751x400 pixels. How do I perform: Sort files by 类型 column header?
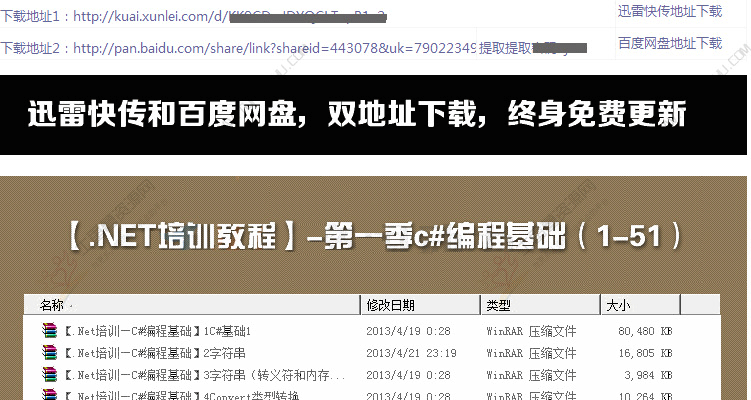pyautogui.click(x=540, y=305)
